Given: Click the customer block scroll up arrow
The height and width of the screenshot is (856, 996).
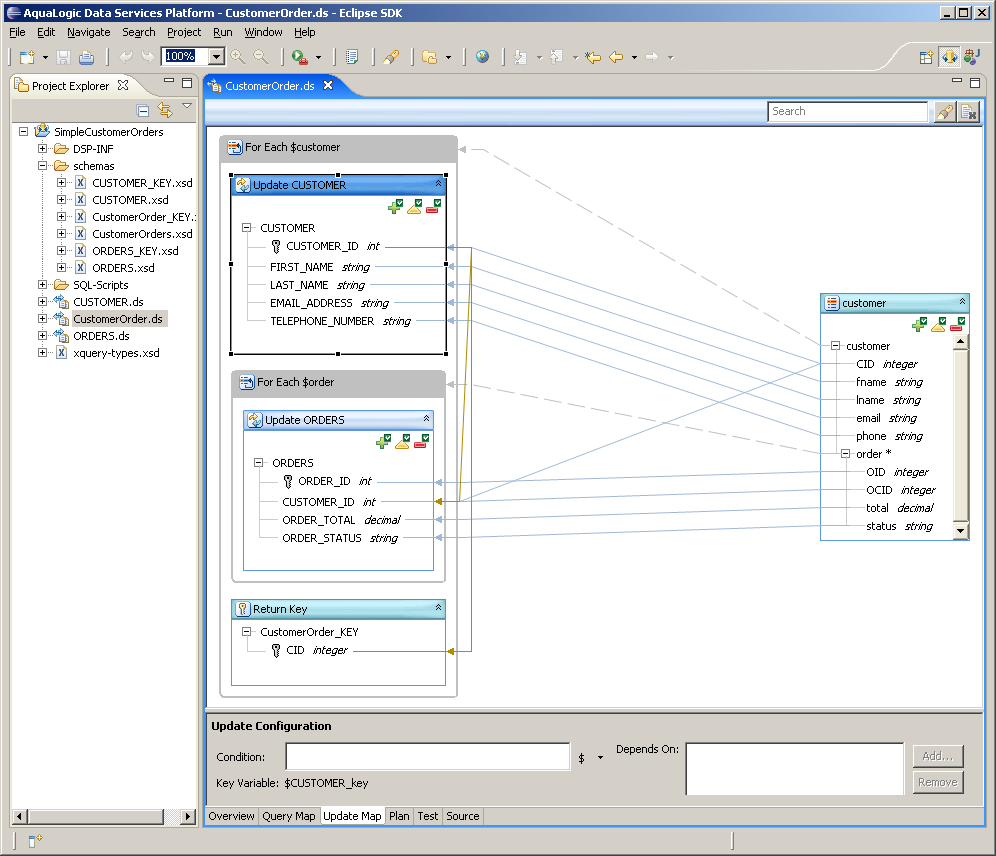Looking at the screenshot, I should 960,342.
